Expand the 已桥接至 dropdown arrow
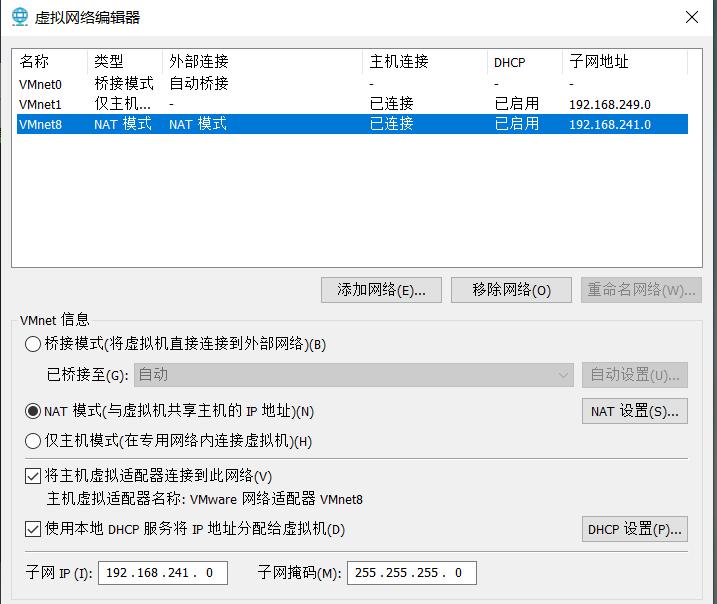Screen dimensions: 717x604 (x=563, y=375)
